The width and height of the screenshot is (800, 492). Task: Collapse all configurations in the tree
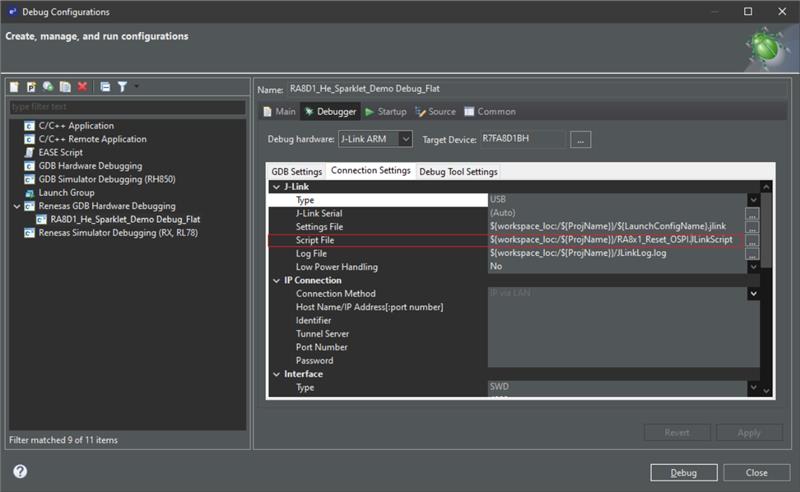105,88
